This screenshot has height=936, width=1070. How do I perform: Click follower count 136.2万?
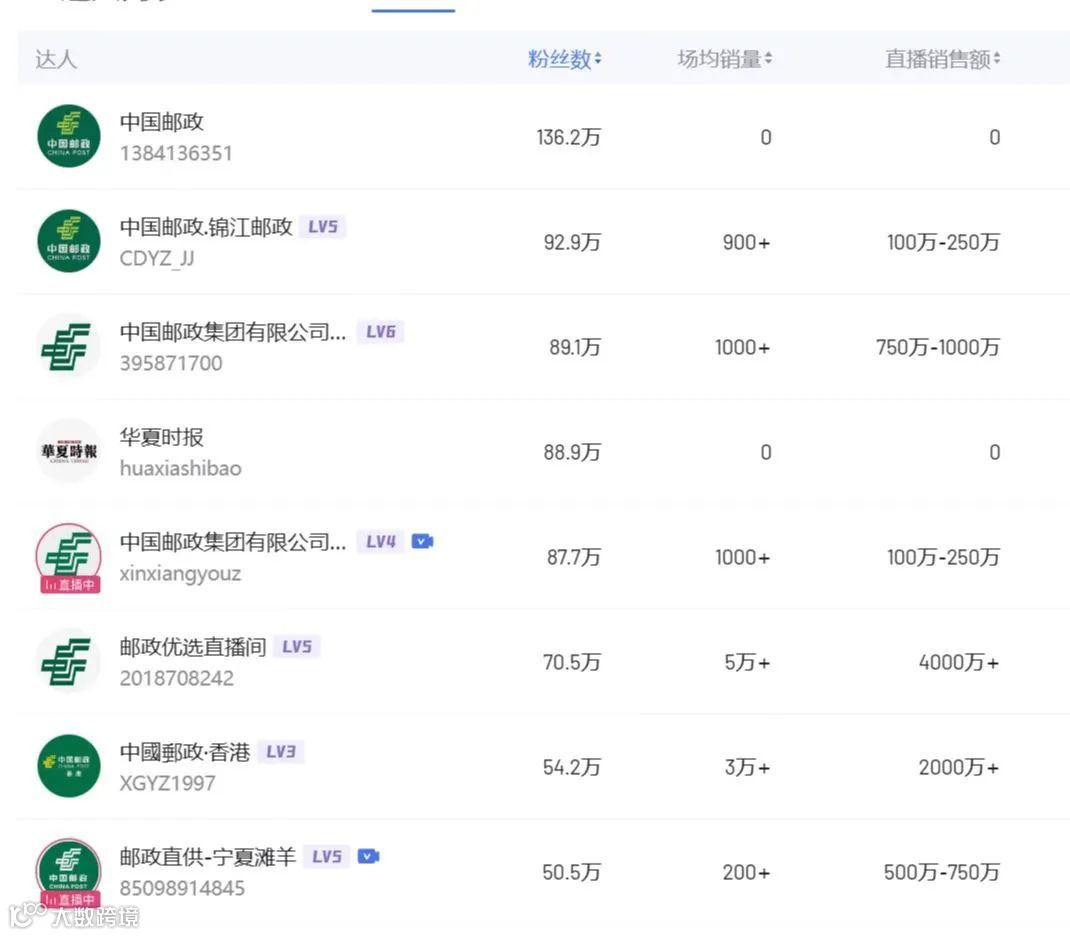[568, 138]
